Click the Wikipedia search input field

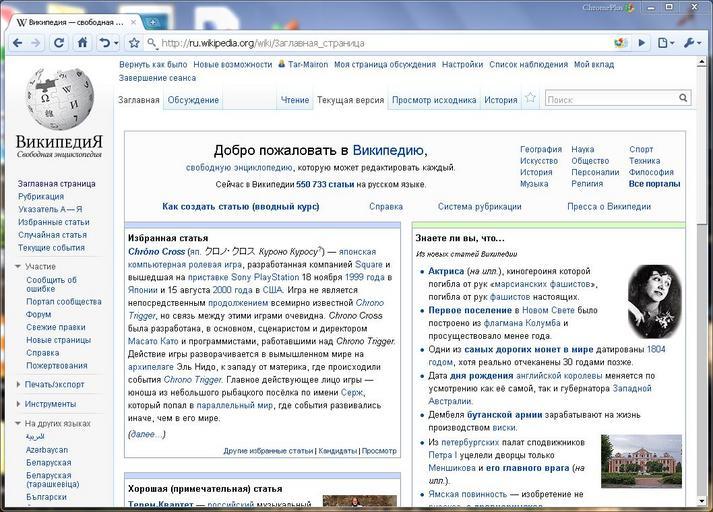tap(610, 99)
